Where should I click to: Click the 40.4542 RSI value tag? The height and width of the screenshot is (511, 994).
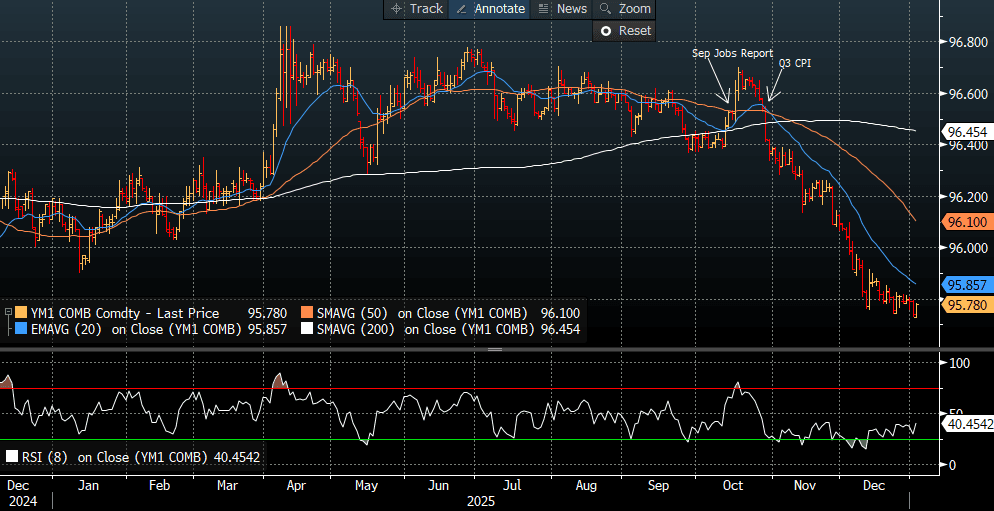[x=968, y=425]
